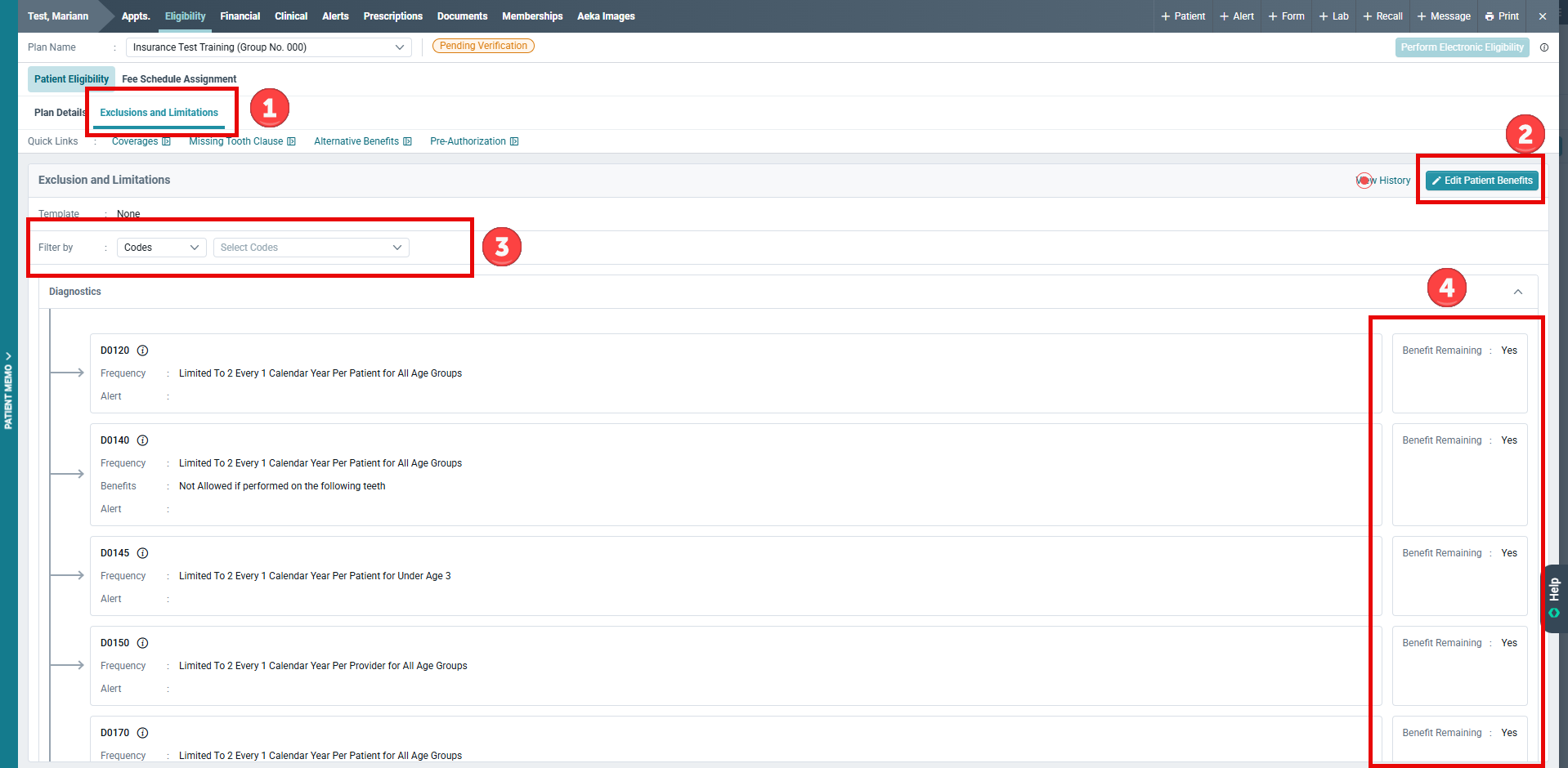Viewport: 1568px width, 768px height.
Task: Click 'Not Allowed if performed on the following teeth'
Action: (x=282, y=486)
